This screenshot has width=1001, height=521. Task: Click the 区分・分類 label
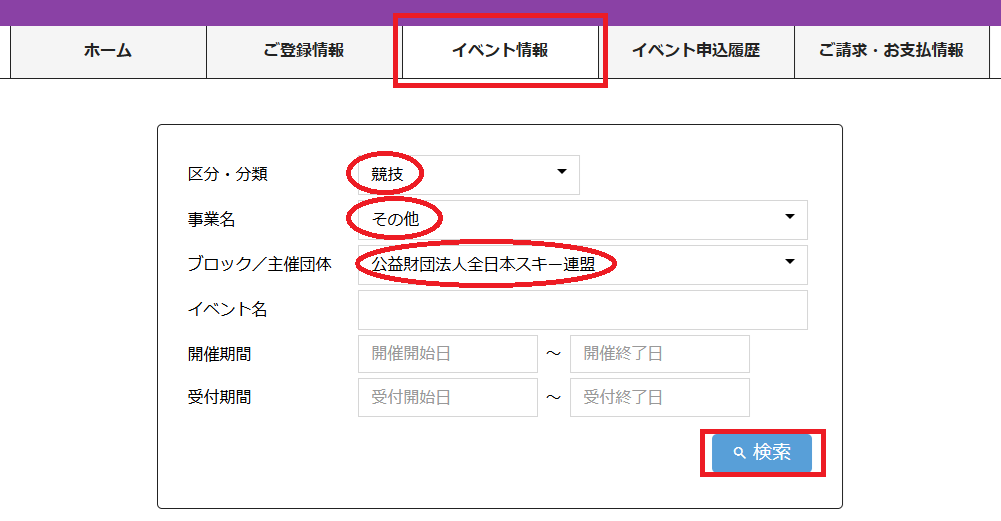point(227,174)
